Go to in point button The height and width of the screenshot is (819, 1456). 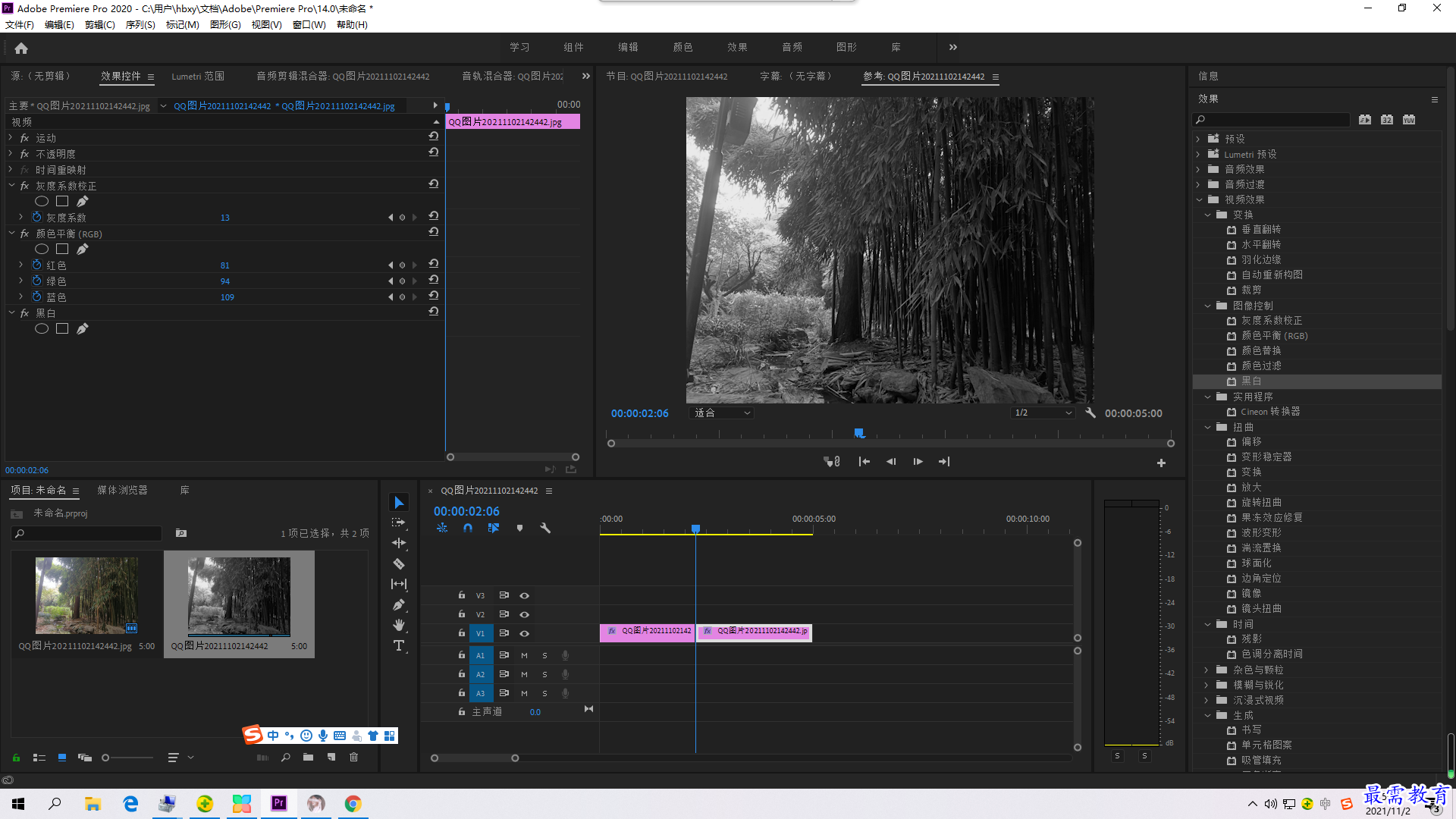pyautogui.click(x=864, y=462)
